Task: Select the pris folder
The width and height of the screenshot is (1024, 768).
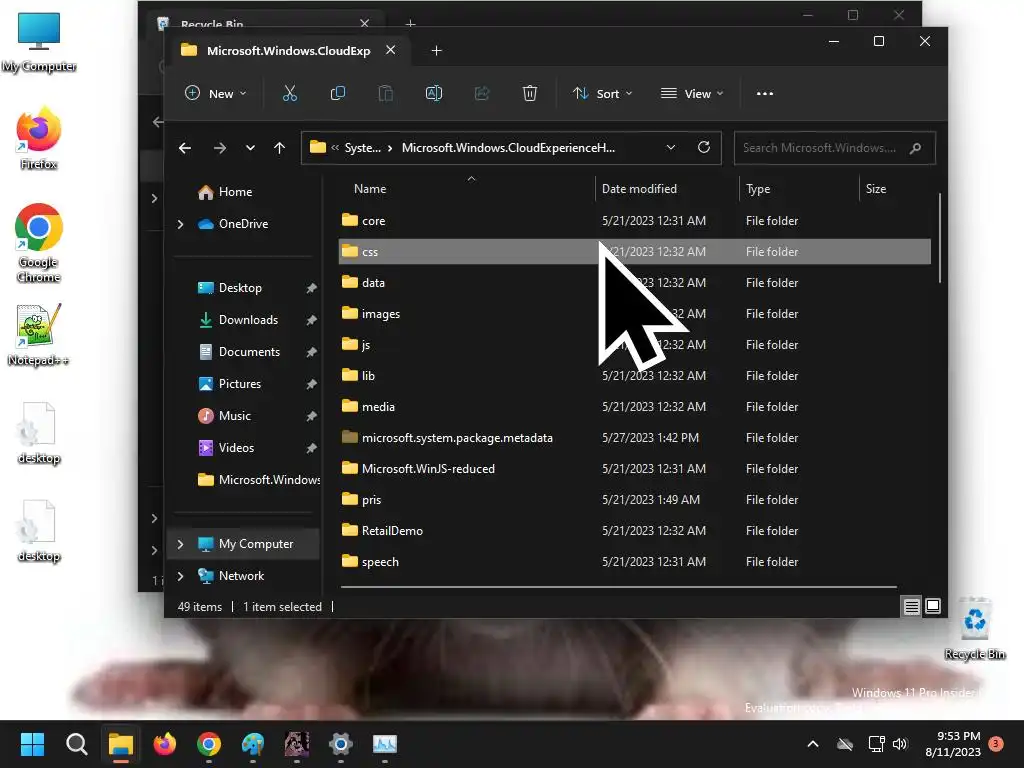Action: click(x=634, y=500)
